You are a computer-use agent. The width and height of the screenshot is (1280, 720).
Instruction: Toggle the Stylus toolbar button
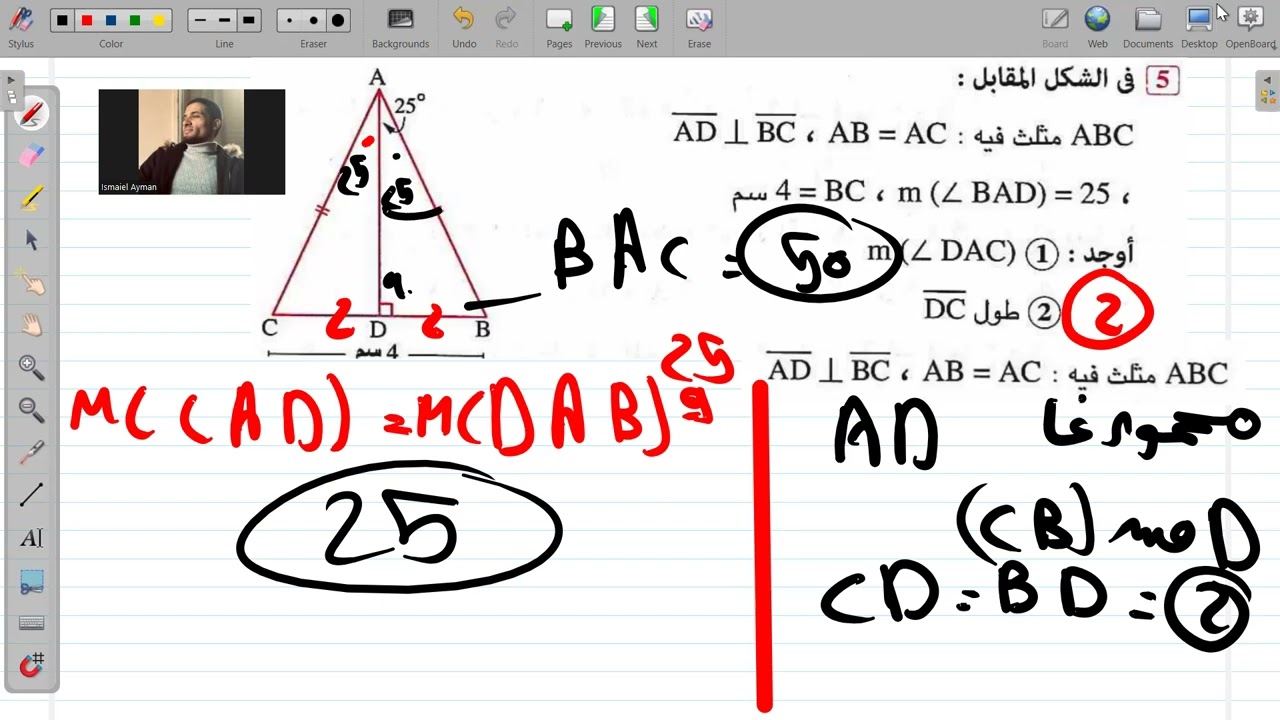click(x=21, y=27)
